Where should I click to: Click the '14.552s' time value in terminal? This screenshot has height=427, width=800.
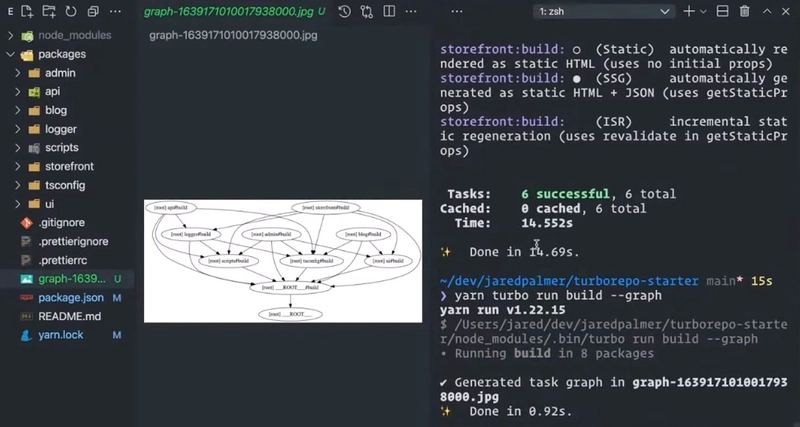pos(547,223)
